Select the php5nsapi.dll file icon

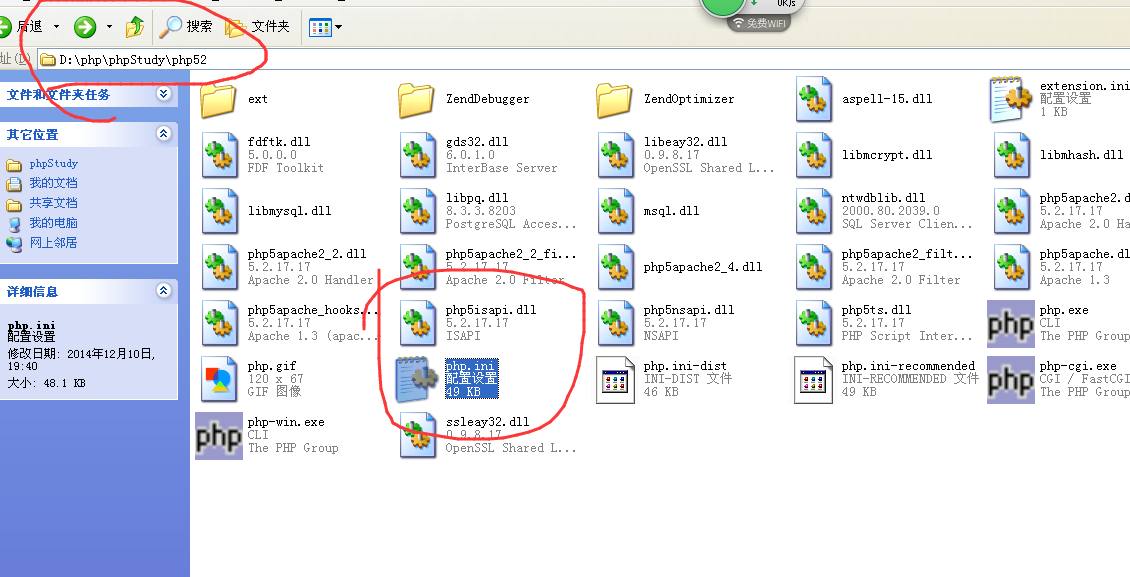616,323
